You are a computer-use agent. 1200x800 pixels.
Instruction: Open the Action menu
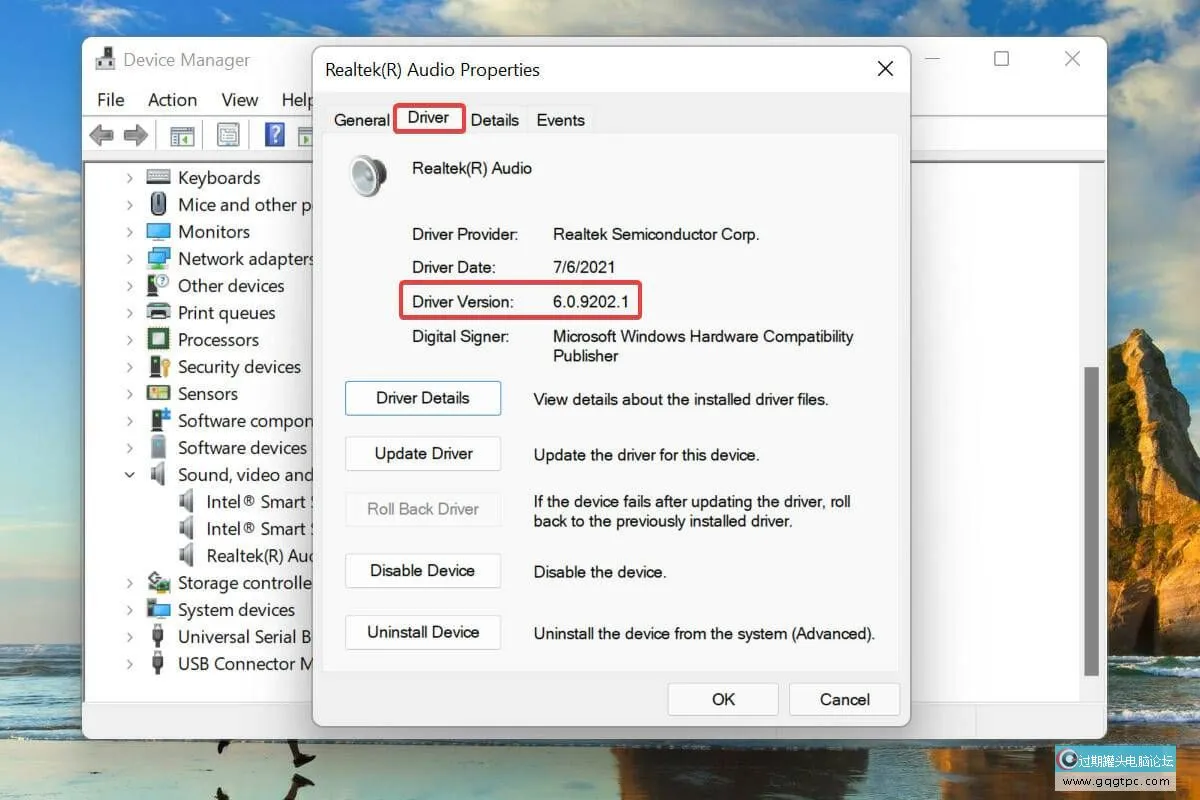pyautogui.click(x=172, y=100)
